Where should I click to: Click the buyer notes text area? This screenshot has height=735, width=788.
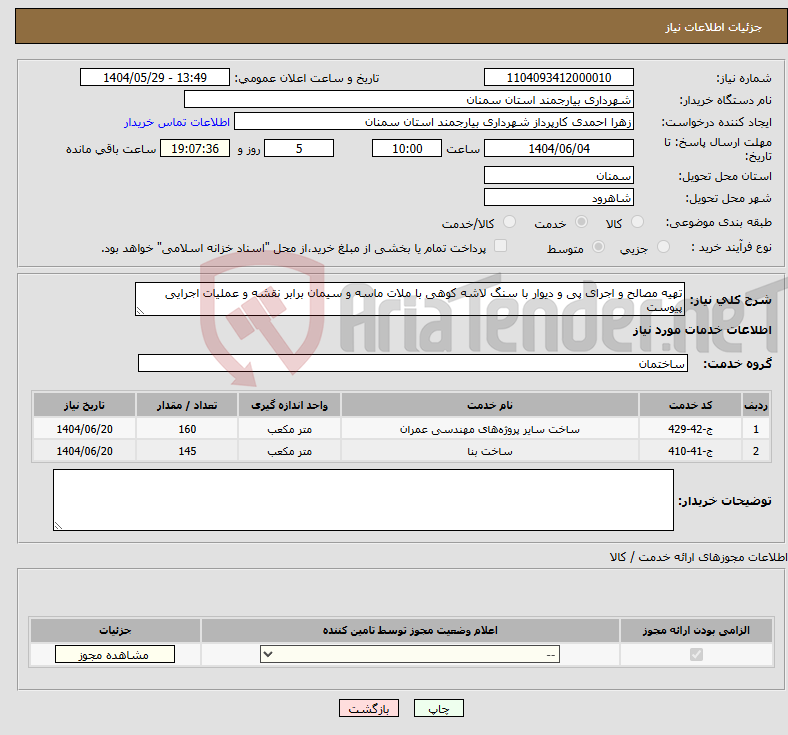click(x=363, y=500)
